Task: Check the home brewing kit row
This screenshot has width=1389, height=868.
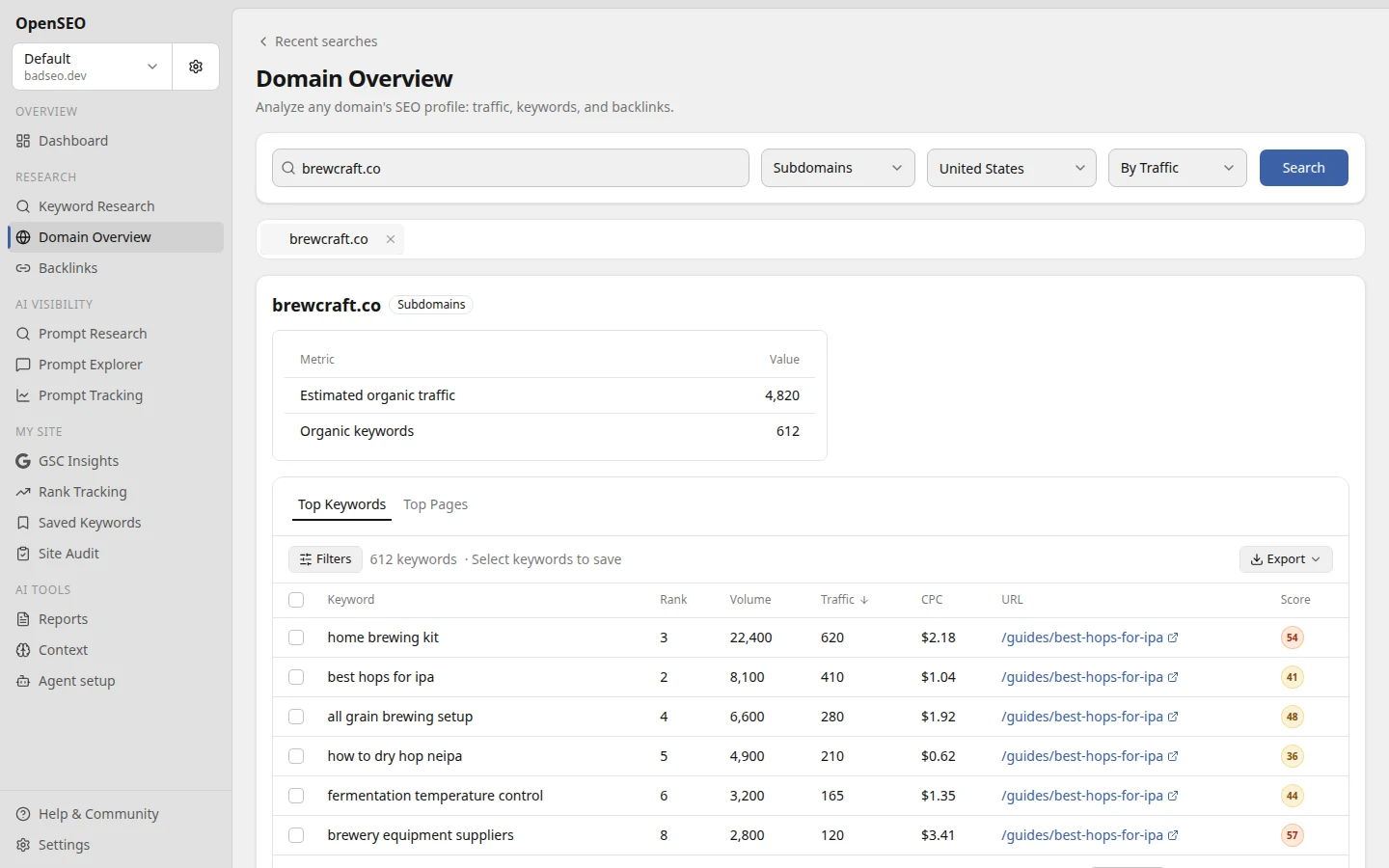Action: [x=296, y=637]
